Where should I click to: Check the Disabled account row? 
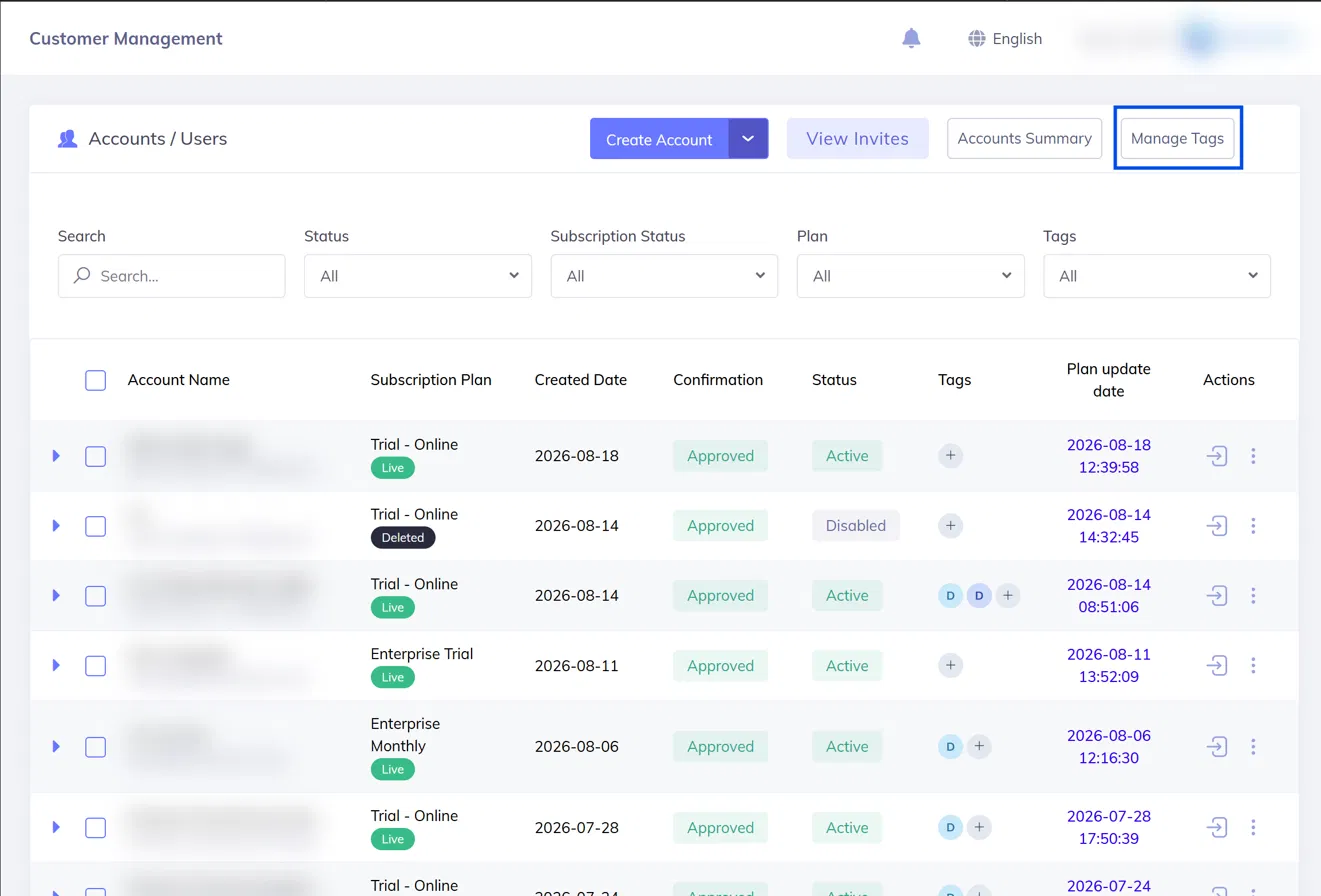(95, 526)
